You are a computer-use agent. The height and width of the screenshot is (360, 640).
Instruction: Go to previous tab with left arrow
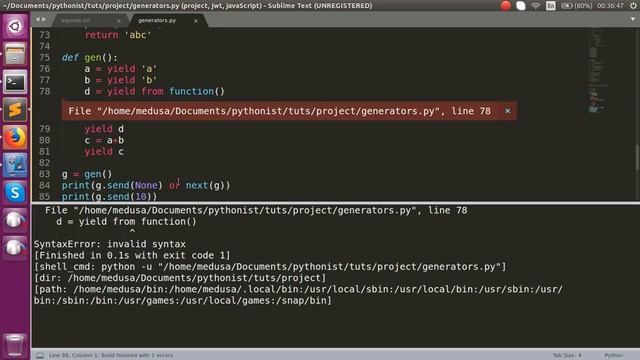point(38,20)
